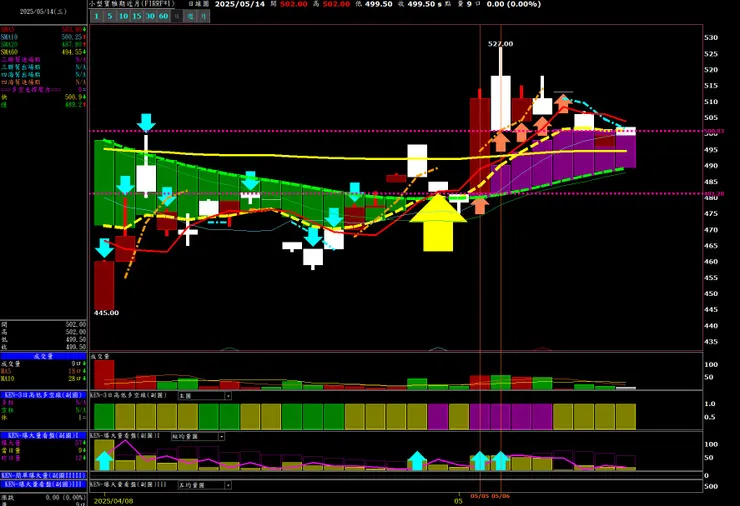Click the 527.00 high price label
The width and height of the screenshot is (740, 506).
[500, 44]
